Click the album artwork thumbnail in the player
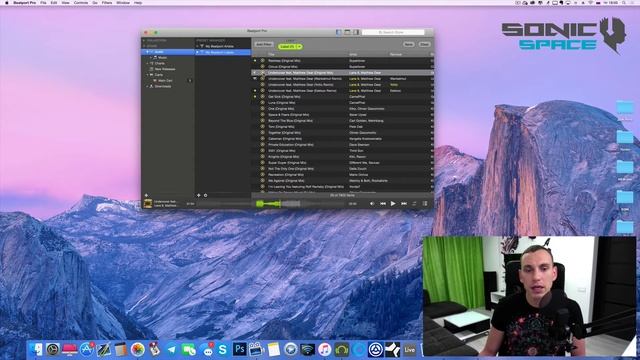Screen dimensions: 640x360 148,203
